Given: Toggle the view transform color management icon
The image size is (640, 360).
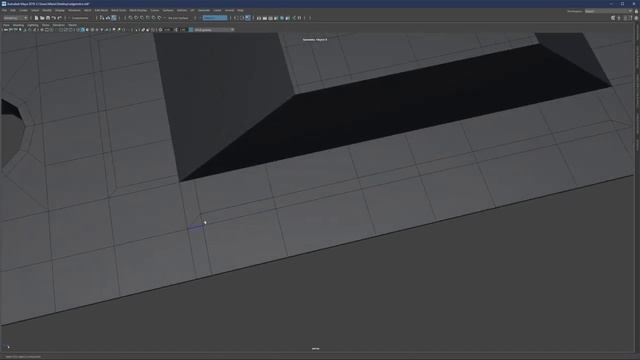Looking at the screenshot, I should click(191, 30).
